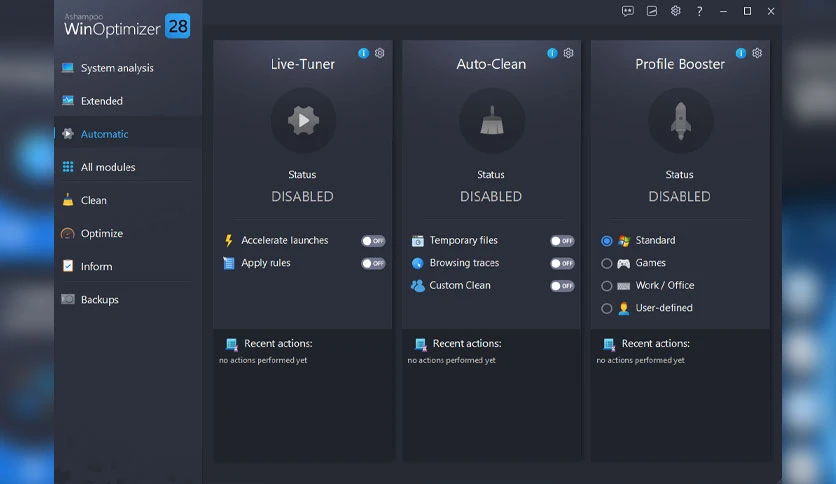Open Profile Booster settings gear
The width and height of the screenshot is (836, 484).
point(757,53)
